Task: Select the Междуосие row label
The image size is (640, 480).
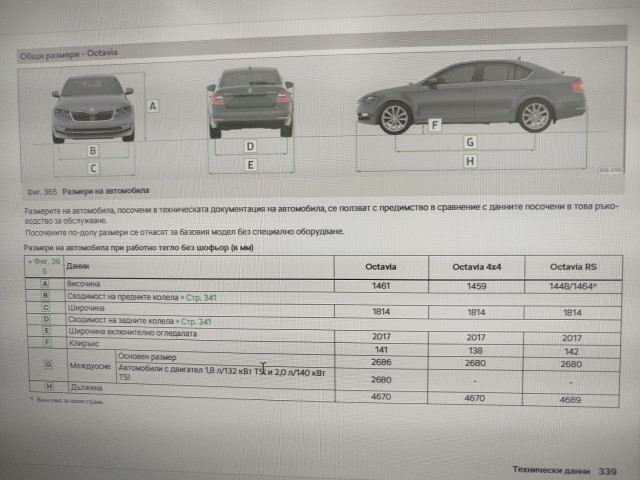Action: [x=90, y=366]
